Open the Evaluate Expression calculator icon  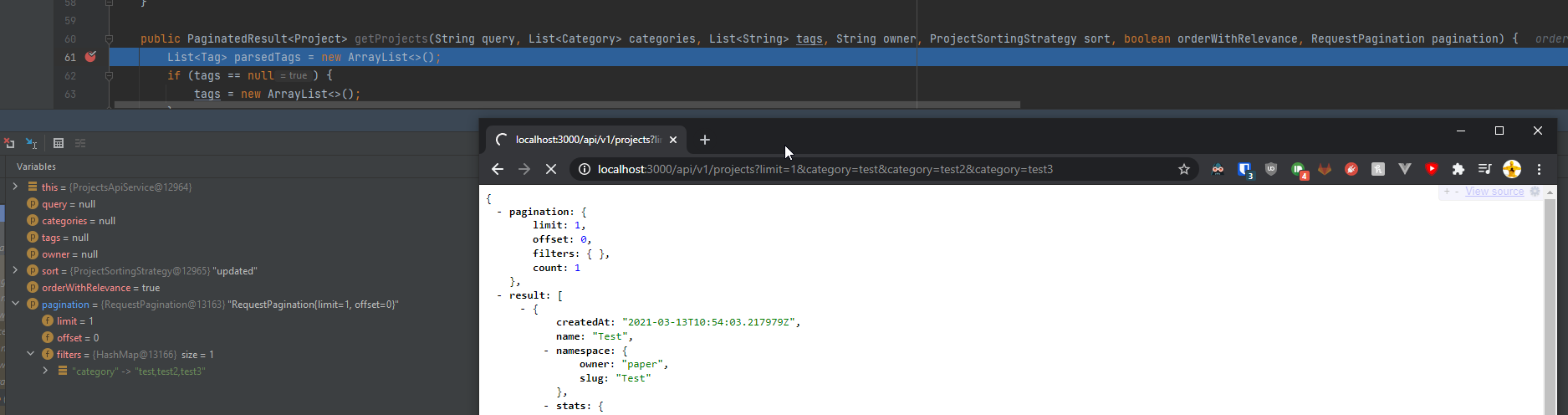point(59,143)
